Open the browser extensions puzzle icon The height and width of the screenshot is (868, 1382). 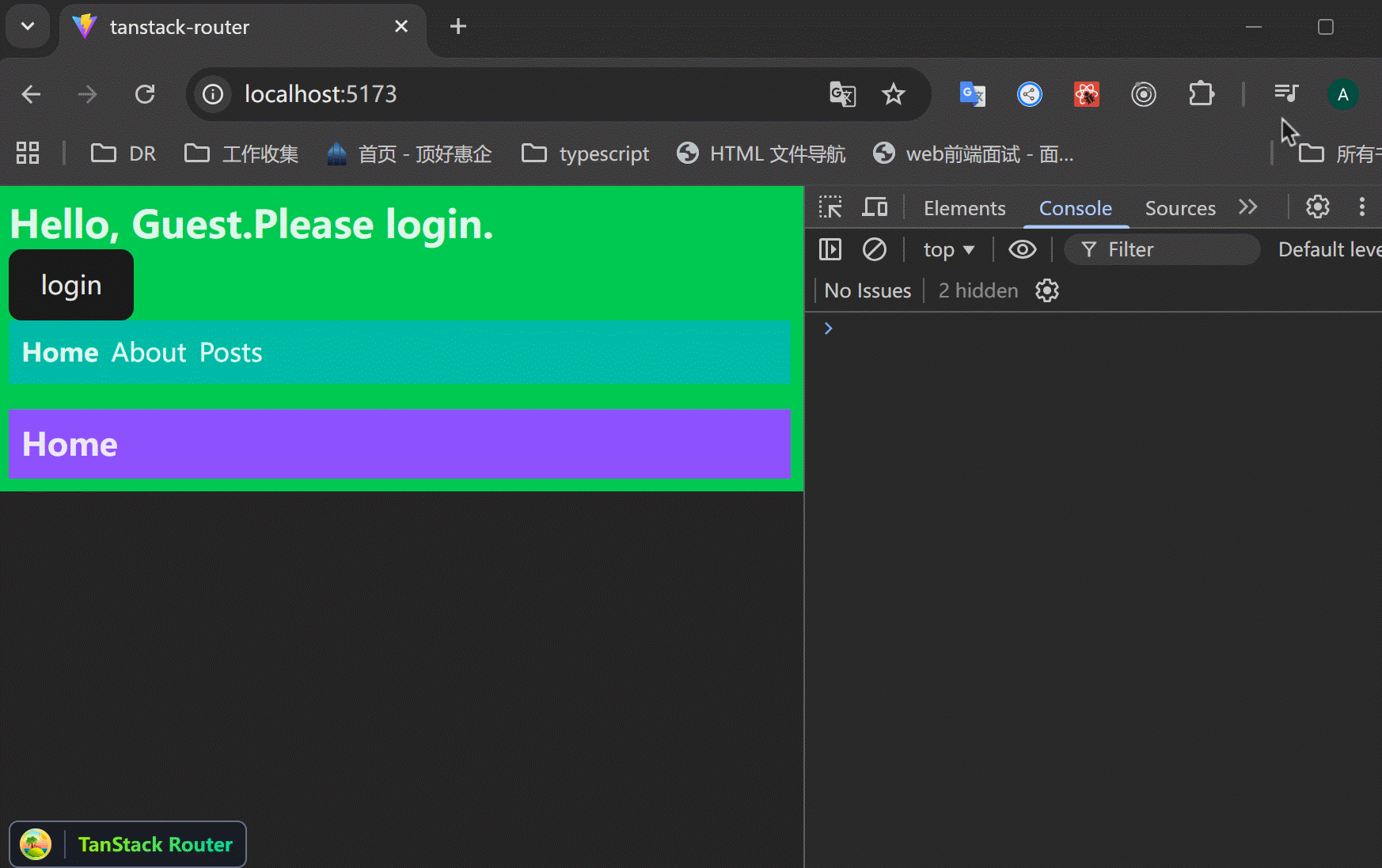[1201, 94]
